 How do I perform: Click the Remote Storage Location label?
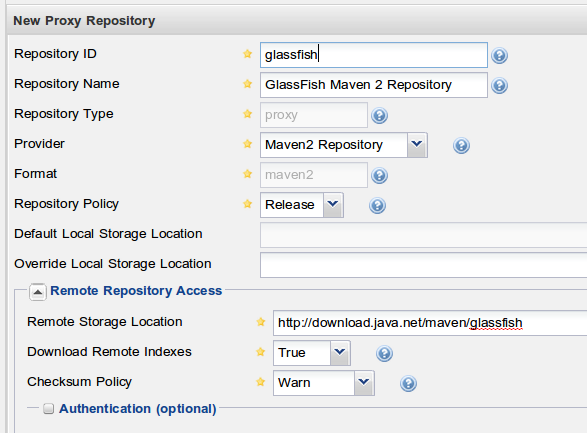click(x=105, y=322)
